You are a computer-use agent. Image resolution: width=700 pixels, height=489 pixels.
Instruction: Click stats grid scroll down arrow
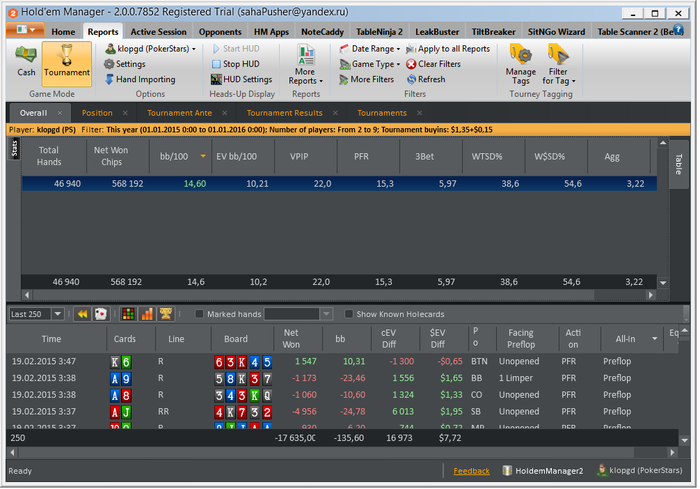[663, 283]
